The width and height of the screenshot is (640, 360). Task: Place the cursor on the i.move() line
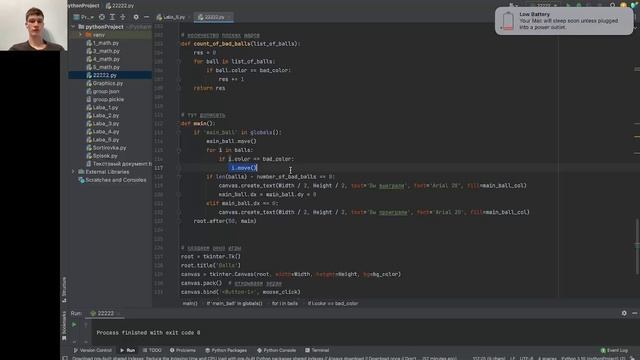[x=244, y=168]
